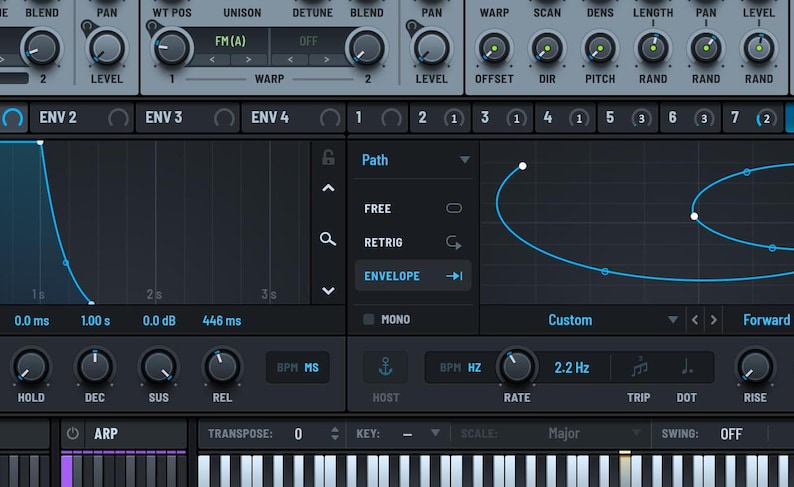The image size is (794, 487).
Task: Click the highlighted key on the keyboard
Action: (625, 469)
